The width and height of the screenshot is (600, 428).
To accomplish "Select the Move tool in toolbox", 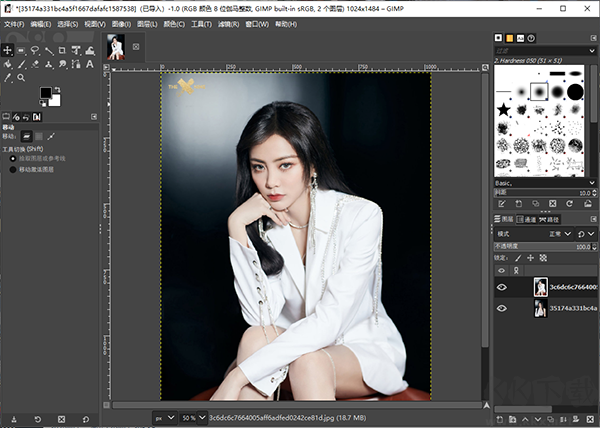I will tap(8, 50).
